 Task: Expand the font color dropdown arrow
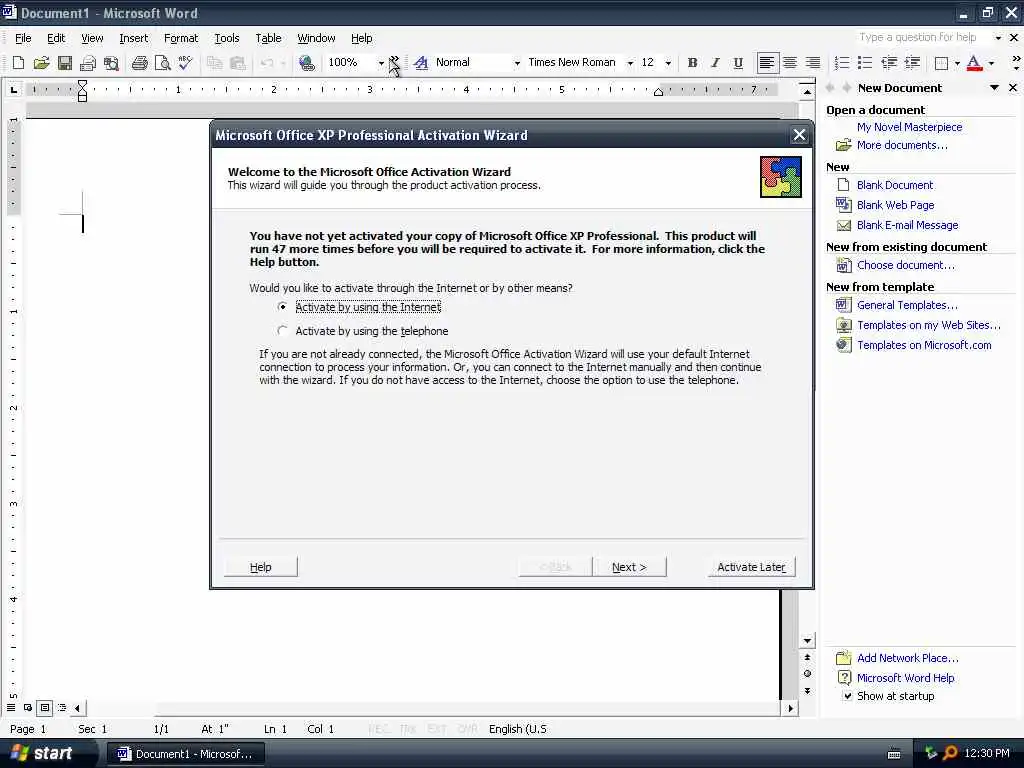click(x=991, y=63)
